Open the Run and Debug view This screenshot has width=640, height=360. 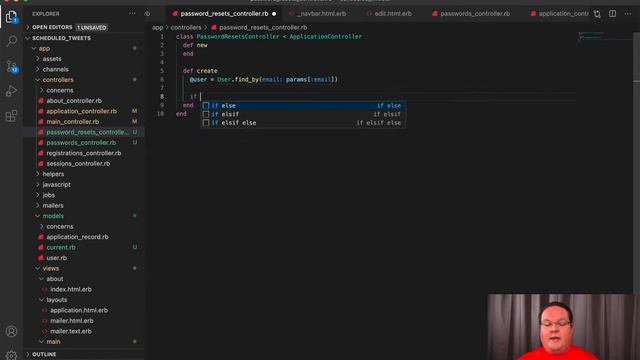(11, 91)
